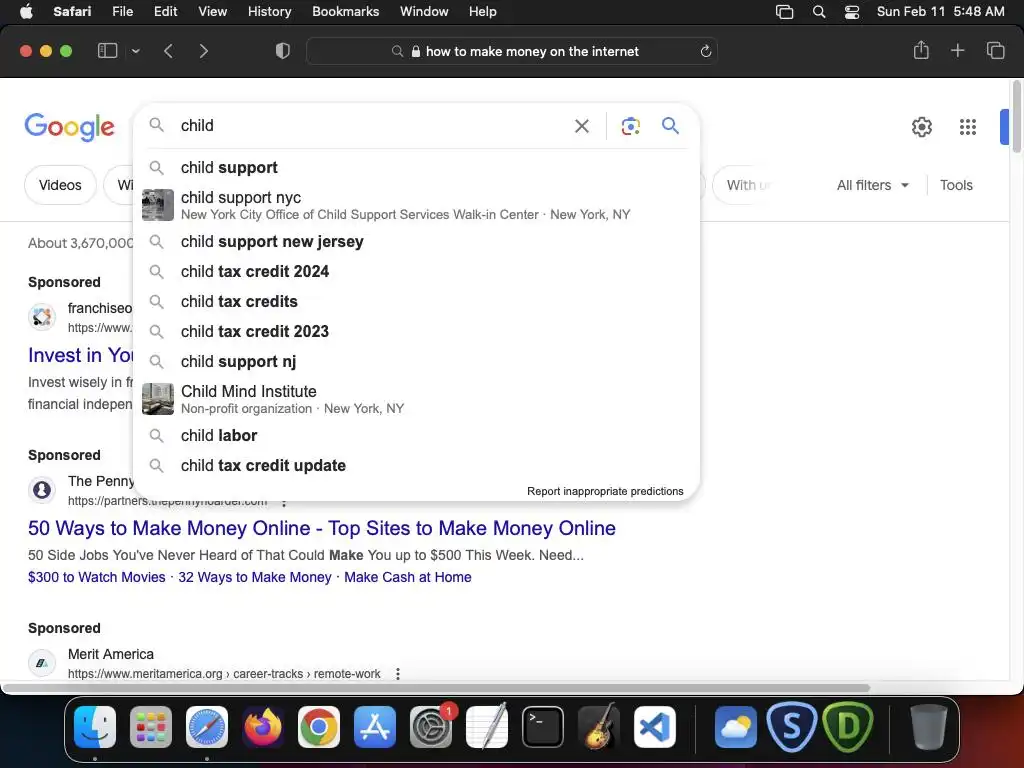
Task: Reload the current page
Action: [x=705, y=51]
